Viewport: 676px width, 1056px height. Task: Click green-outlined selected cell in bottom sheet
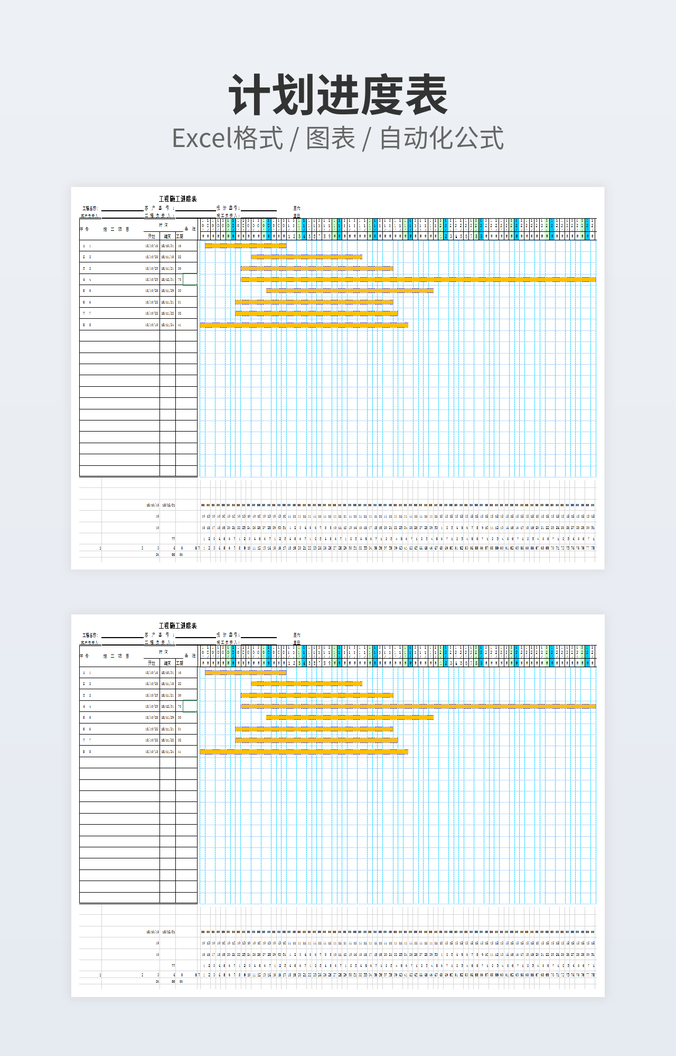click(x=190, y=706)
